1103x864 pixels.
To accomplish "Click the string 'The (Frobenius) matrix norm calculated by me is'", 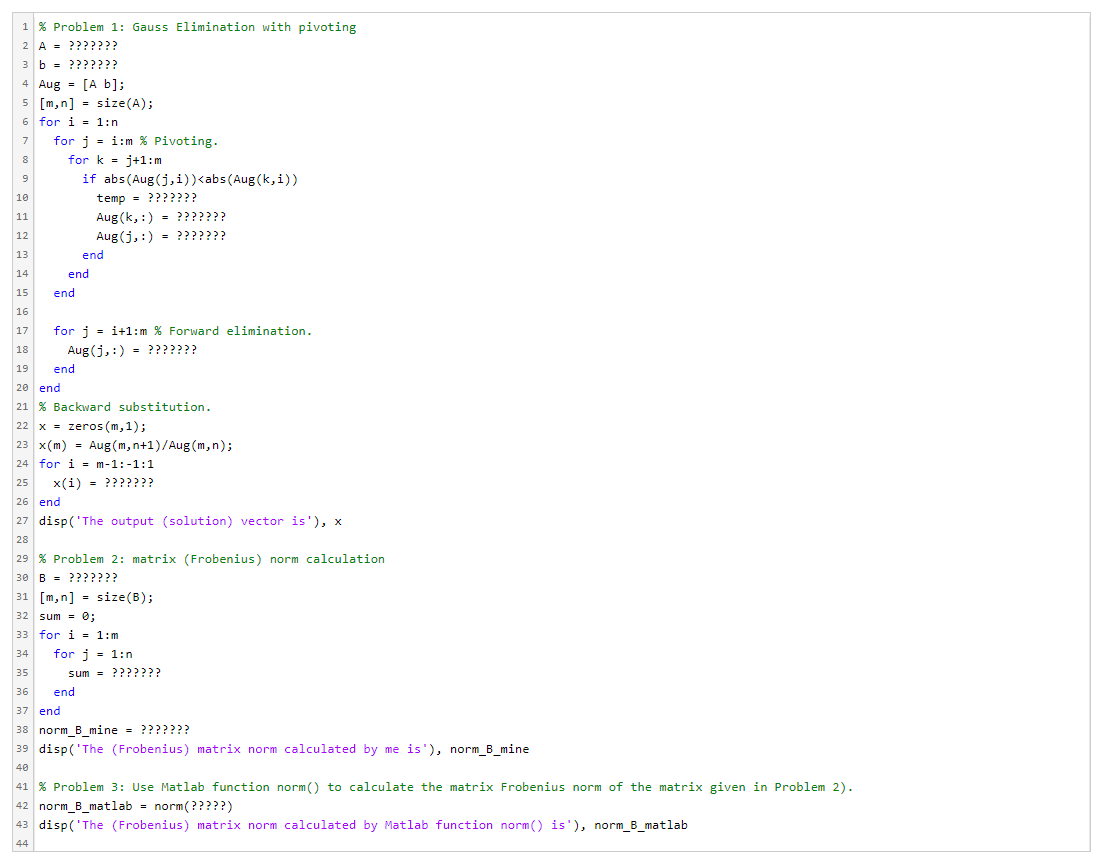I will pyautogui.click(x=251, y=749).
